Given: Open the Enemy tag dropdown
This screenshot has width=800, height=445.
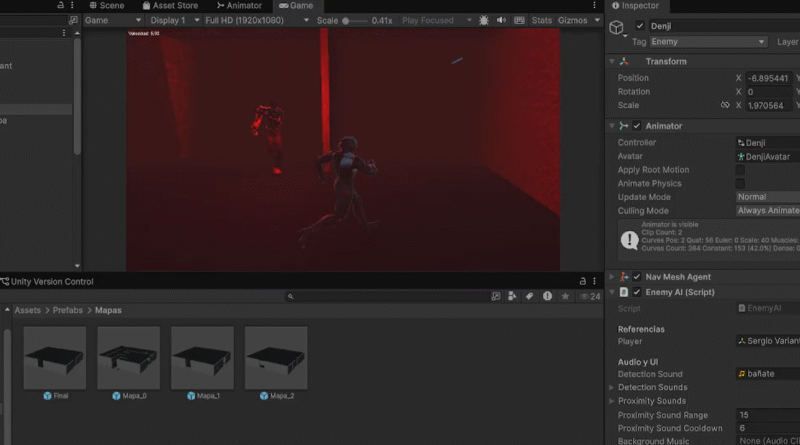Looking at the screenshot, I should 708,42.
